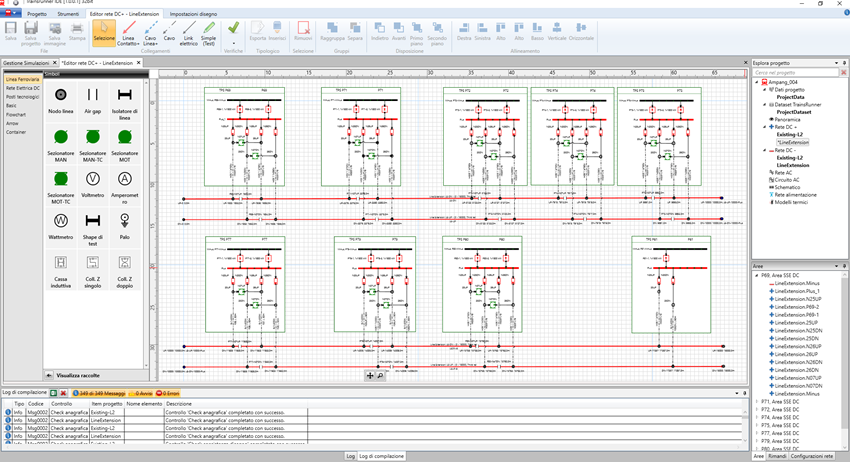The image size is (850, 462).
Task: Collapse the Rete DC - node
Action: (765, 150)
